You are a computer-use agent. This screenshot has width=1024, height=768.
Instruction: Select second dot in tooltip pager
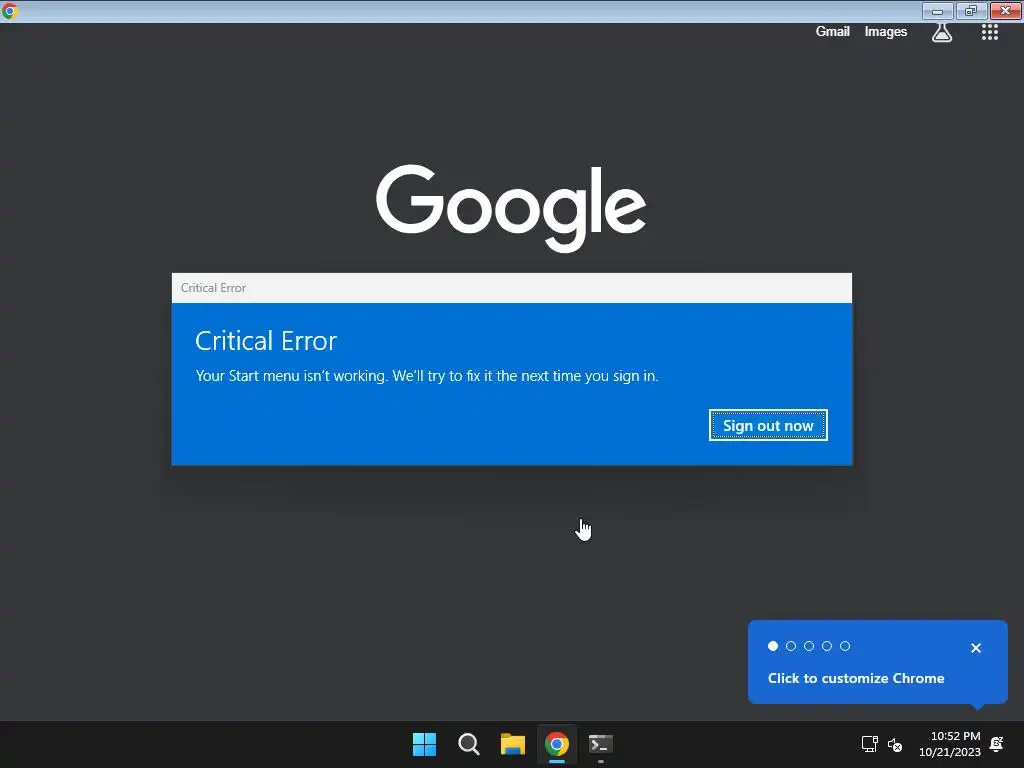coord(791,646)
